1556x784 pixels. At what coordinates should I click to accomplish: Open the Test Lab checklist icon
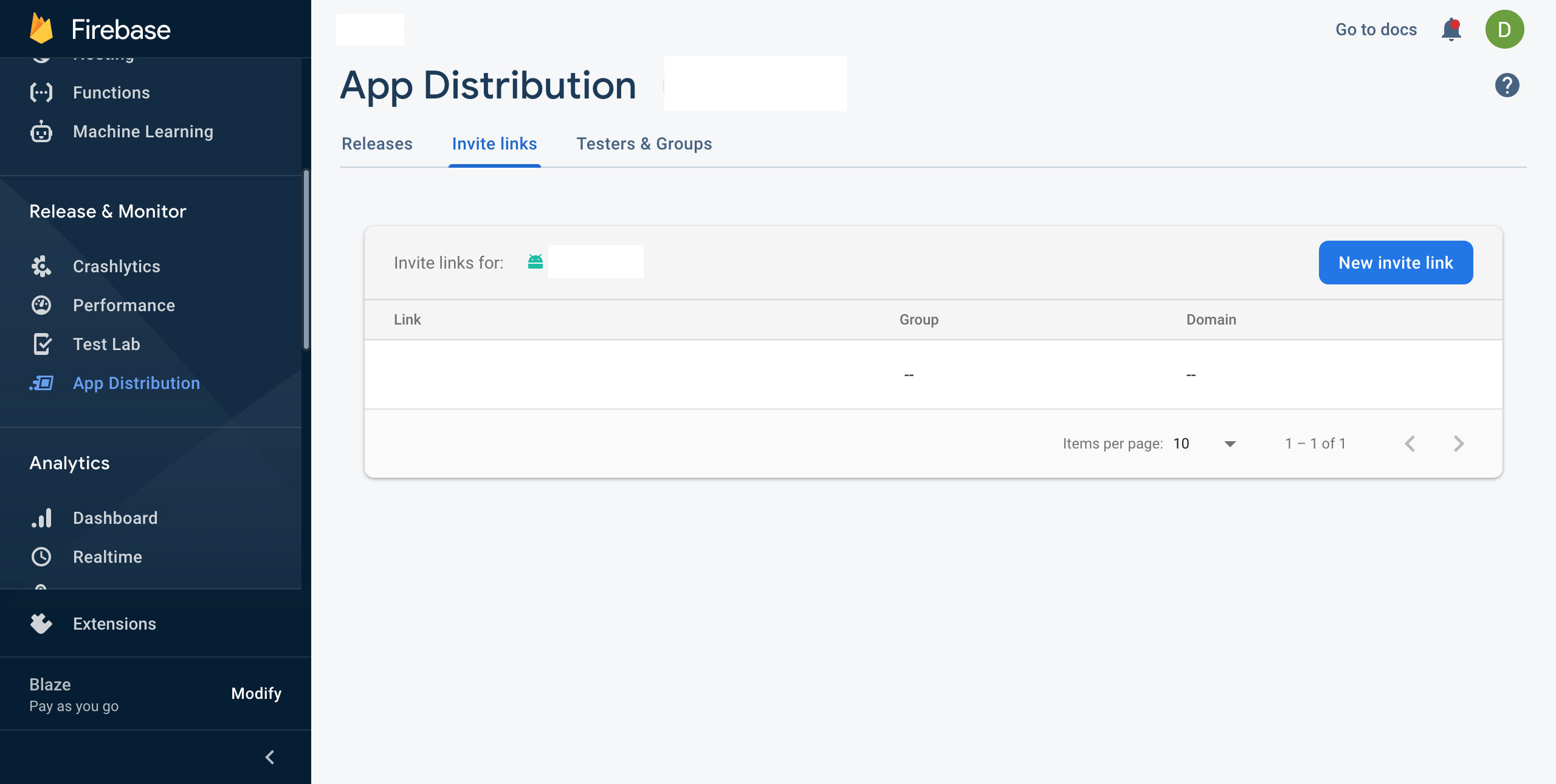point(41,344)
